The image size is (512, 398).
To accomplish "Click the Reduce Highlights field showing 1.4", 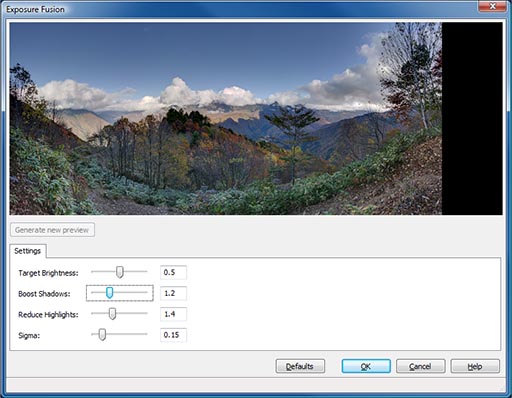I will (173, 314).
